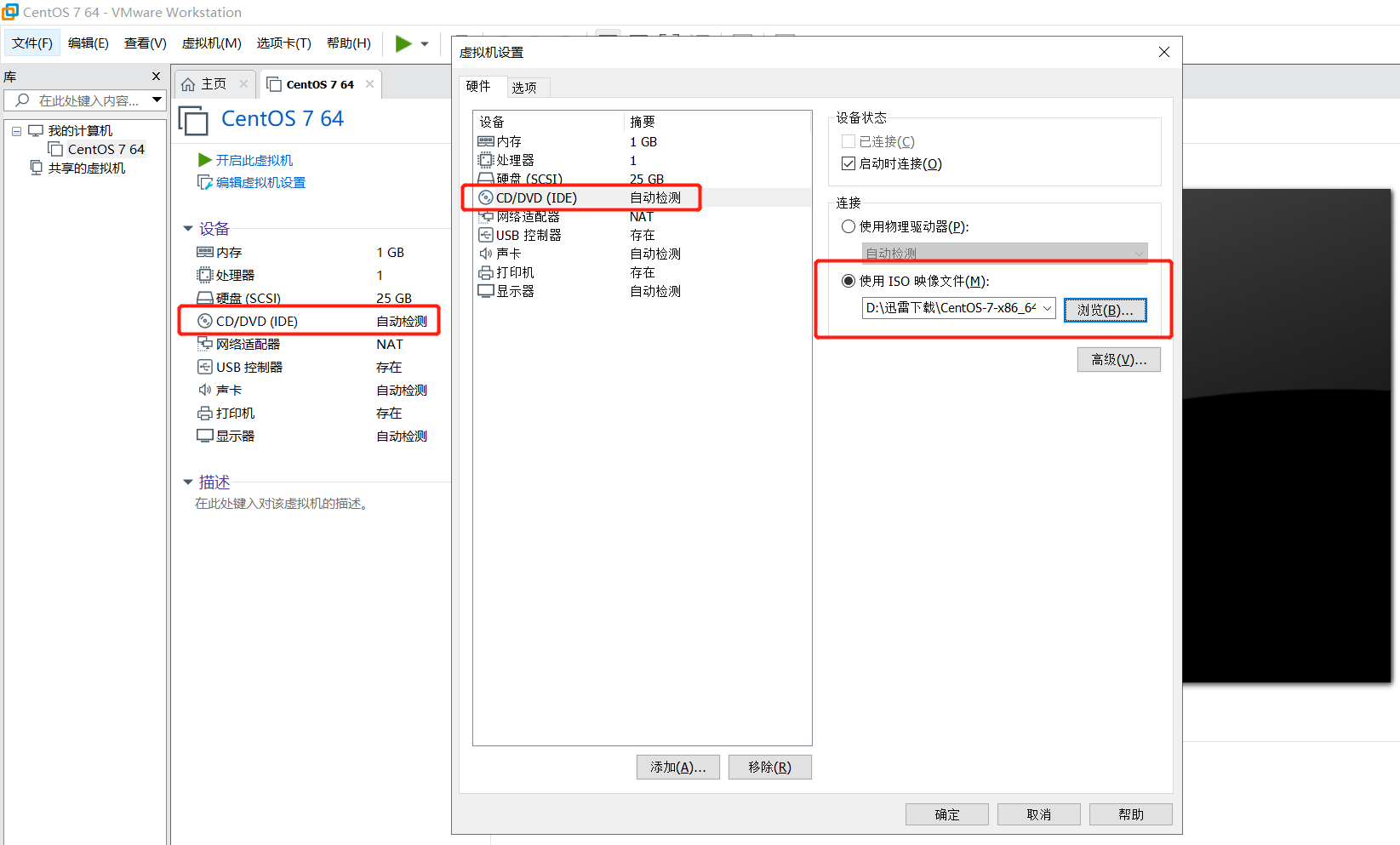Select 使用 ISO 映像文件(M) radio button

click(849, 281)
